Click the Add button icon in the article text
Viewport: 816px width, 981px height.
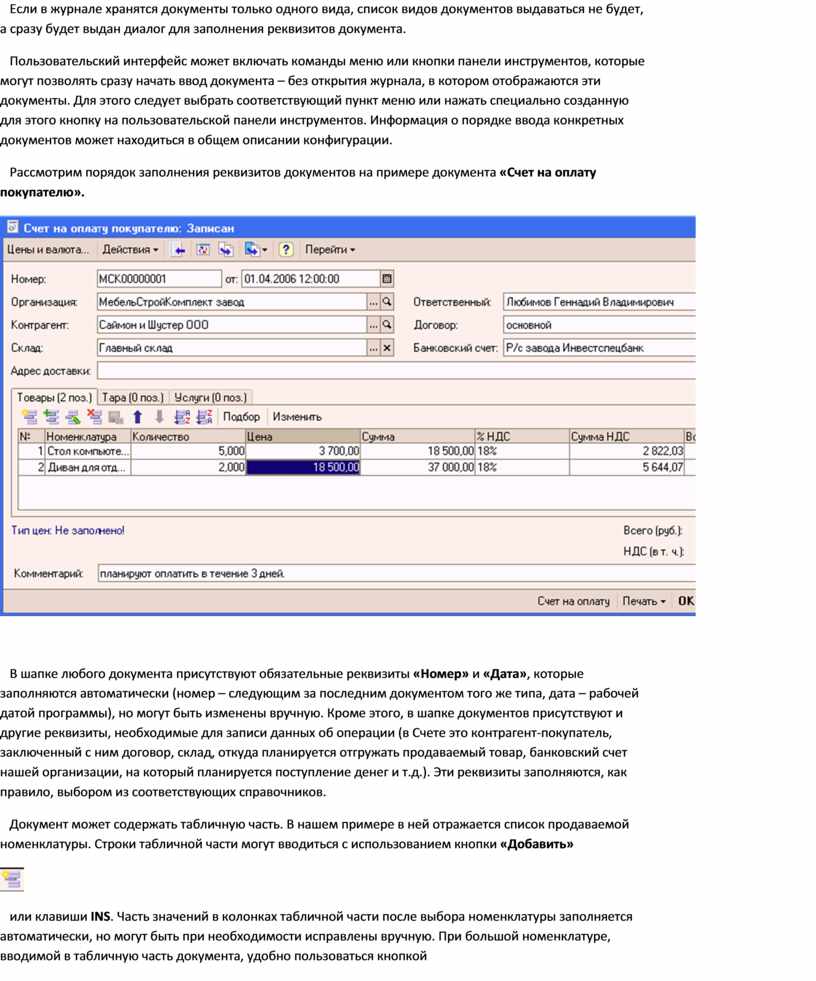coord(12,879)
